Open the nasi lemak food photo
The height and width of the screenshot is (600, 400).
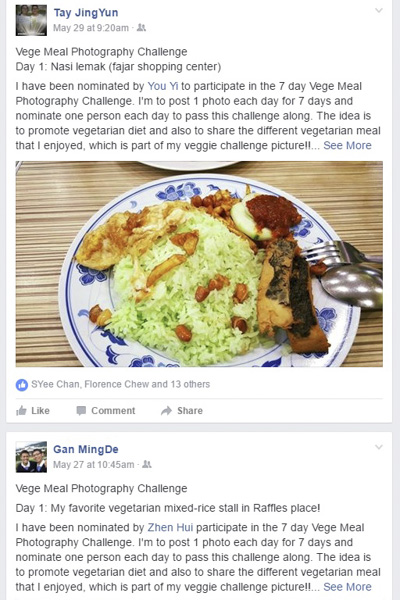pos(199,264)
